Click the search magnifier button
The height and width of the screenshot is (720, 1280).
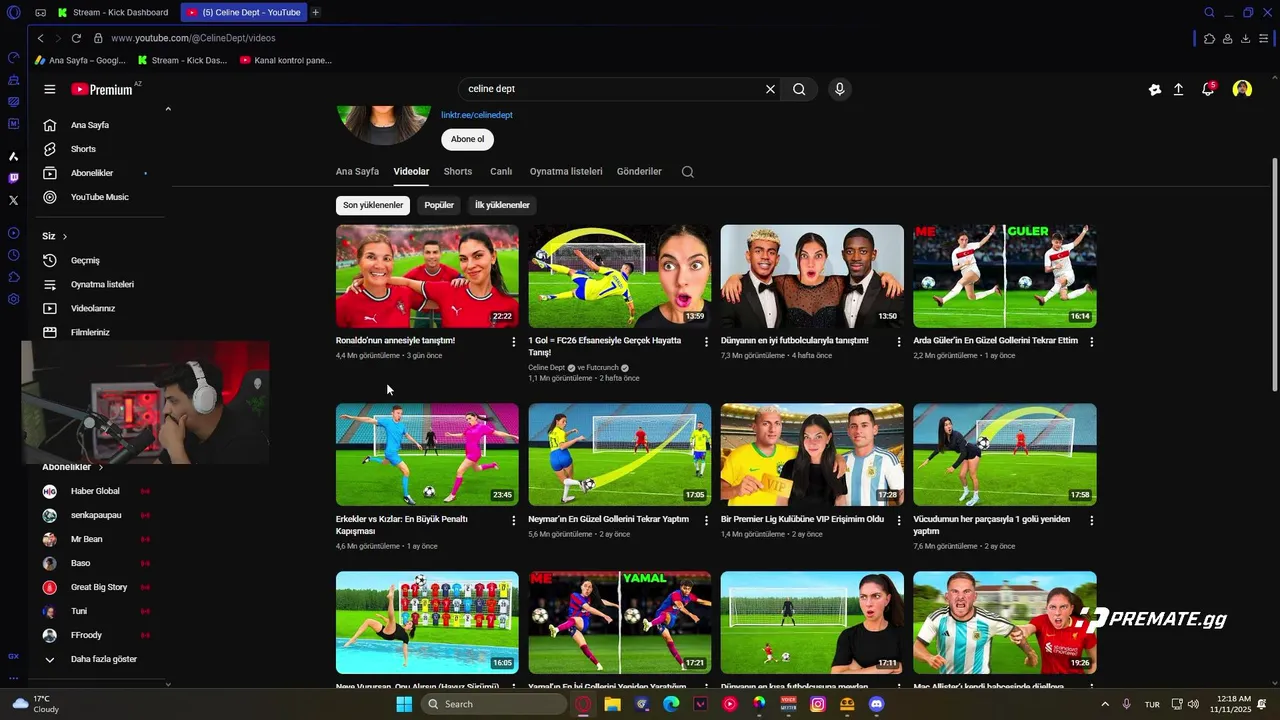click(799, 89)
